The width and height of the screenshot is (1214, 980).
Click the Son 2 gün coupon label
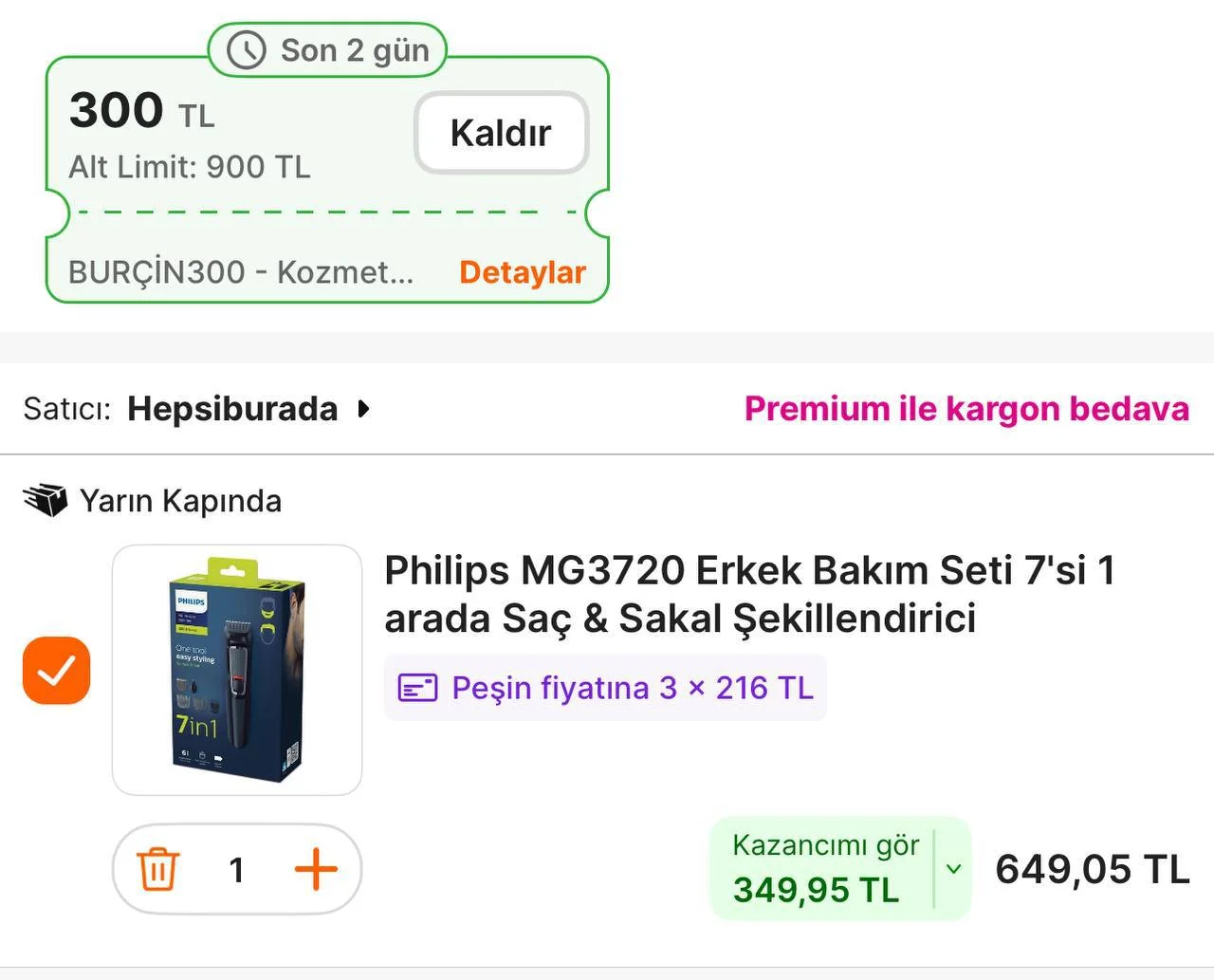[355, 50]
